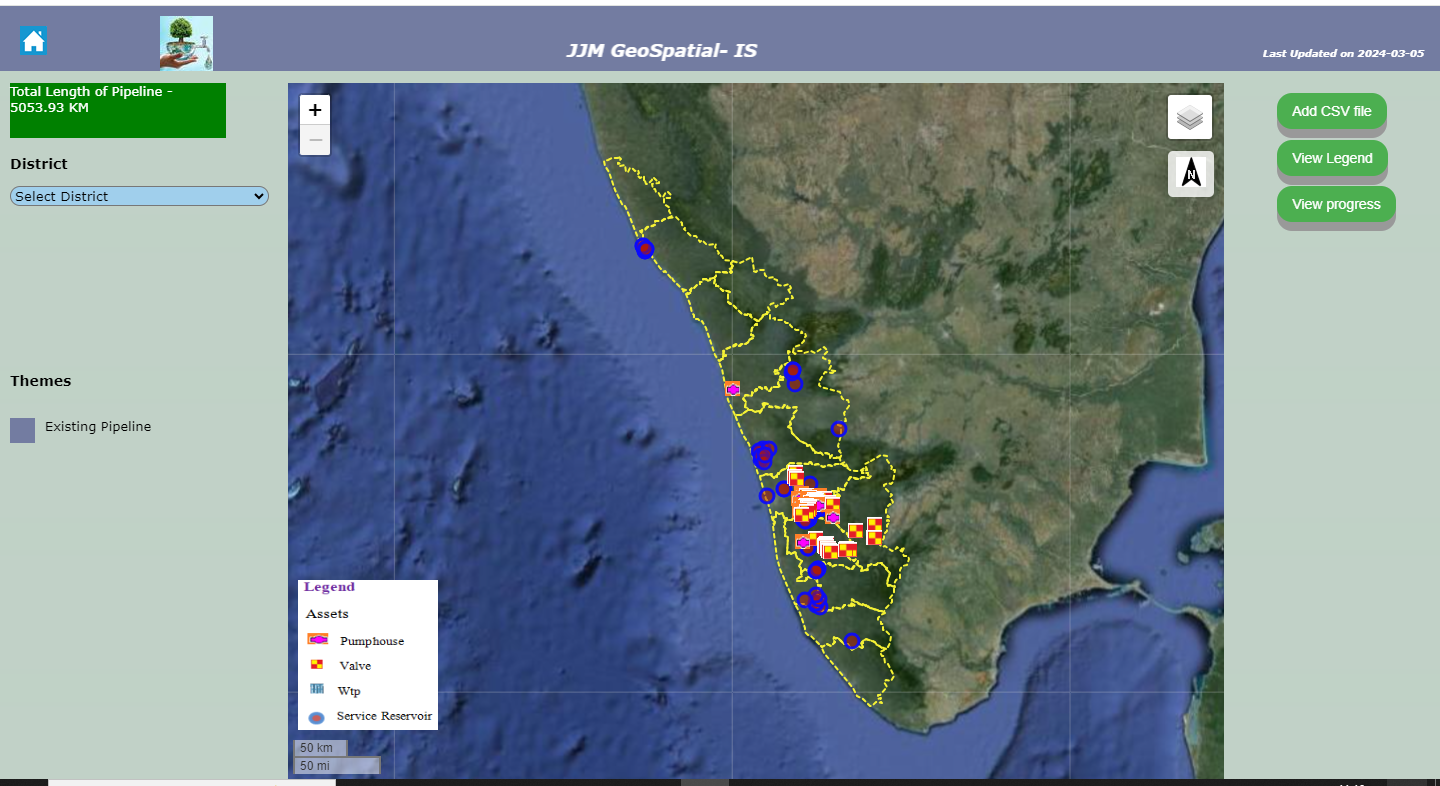Select the Existing Pipeline theme label
The image size is (1440, 786).
[98, 427]
